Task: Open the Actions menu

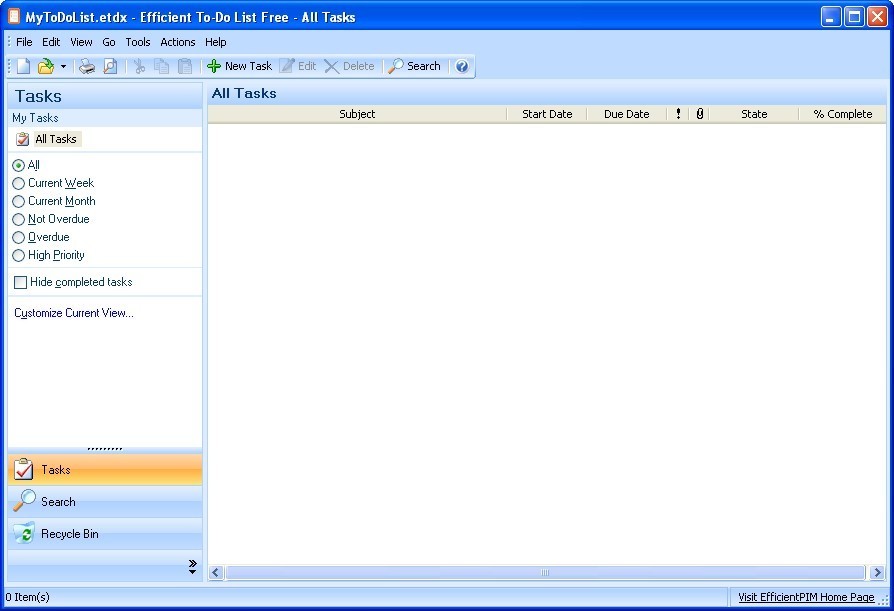Action: click(177, 42)
